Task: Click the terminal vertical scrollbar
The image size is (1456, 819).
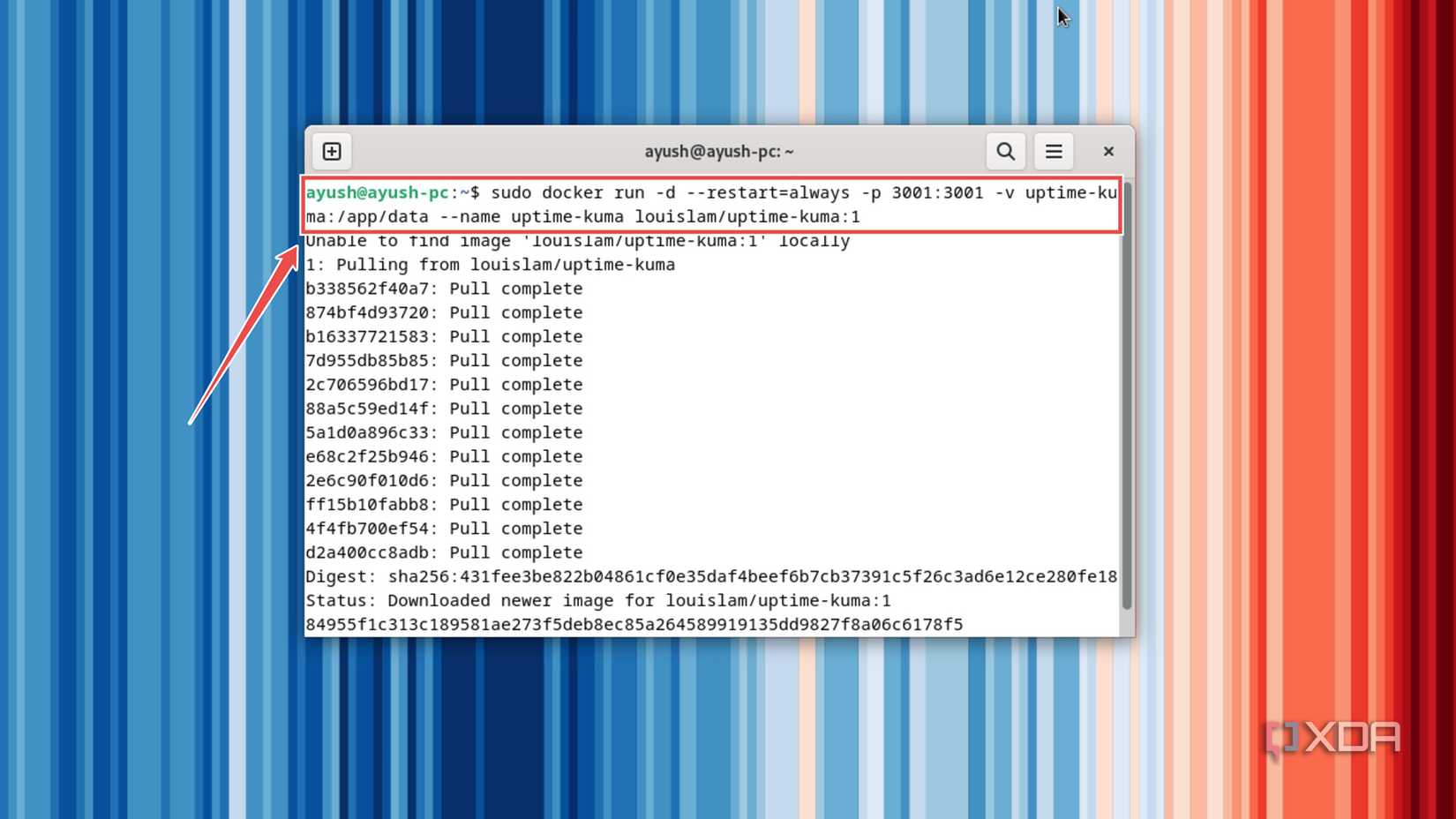Action: [1127, 395]
